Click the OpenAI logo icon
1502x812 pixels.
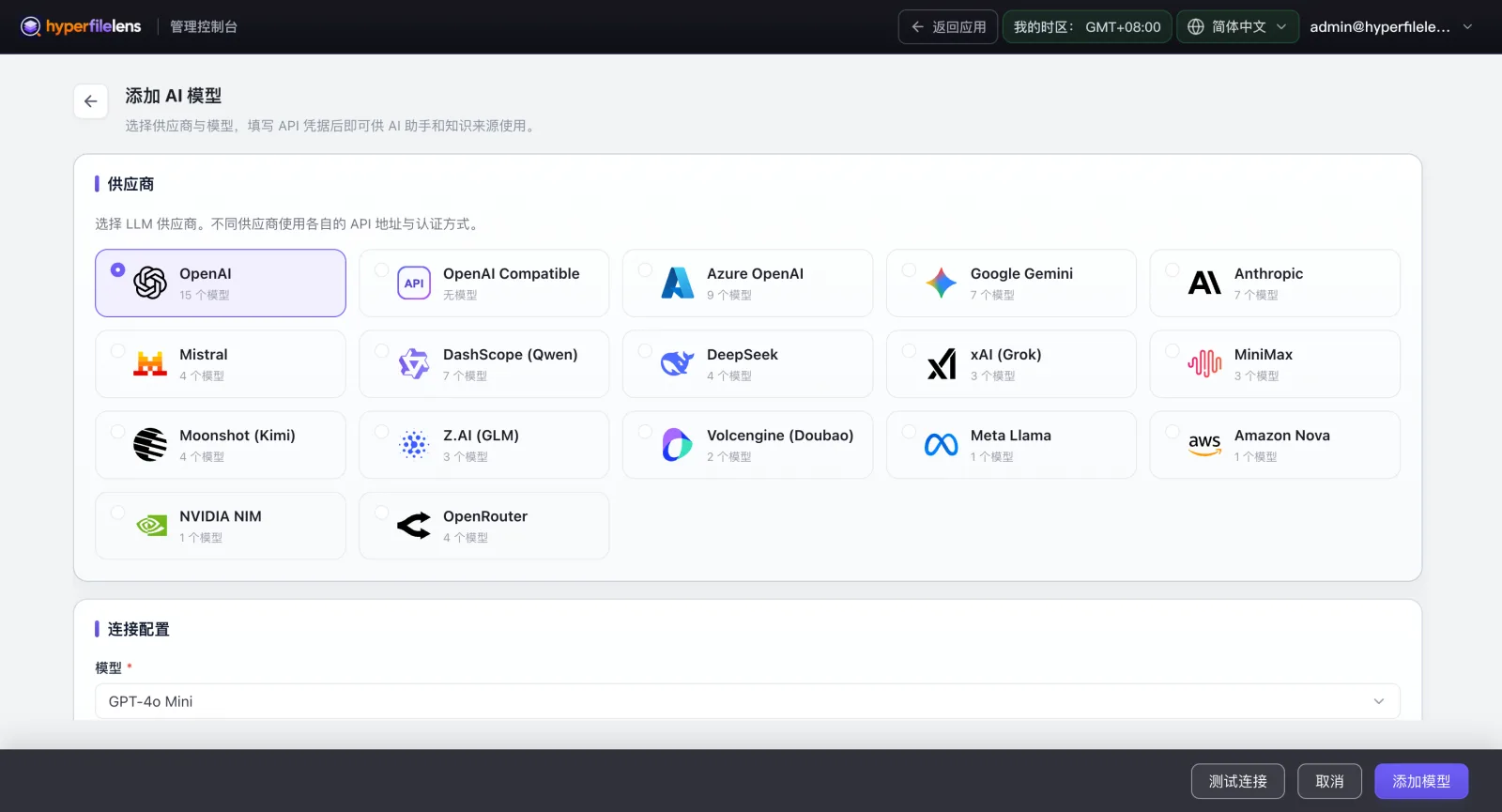point(150,283)
